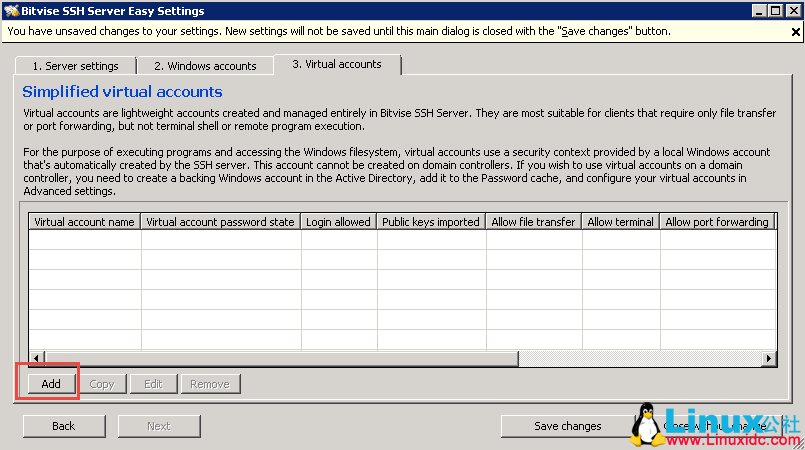This screenshot has width=805, height=450.
Task: Click the Edit account button
Action: click(x=153, y=384)
